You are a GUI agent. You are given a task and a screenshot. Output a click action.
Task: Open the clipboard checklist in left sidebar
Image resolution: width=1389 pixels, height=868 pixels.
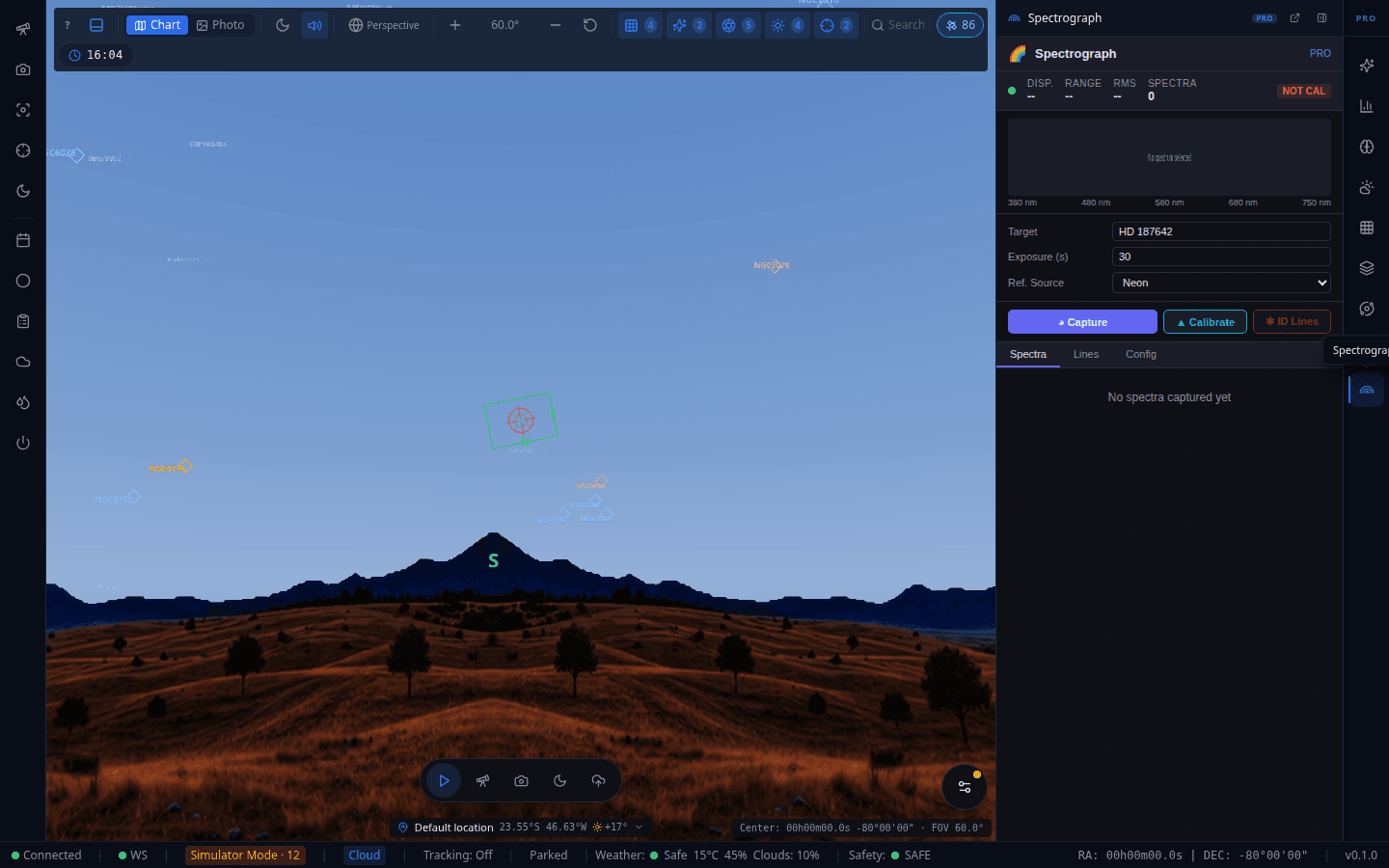click(x=23, y=321)
